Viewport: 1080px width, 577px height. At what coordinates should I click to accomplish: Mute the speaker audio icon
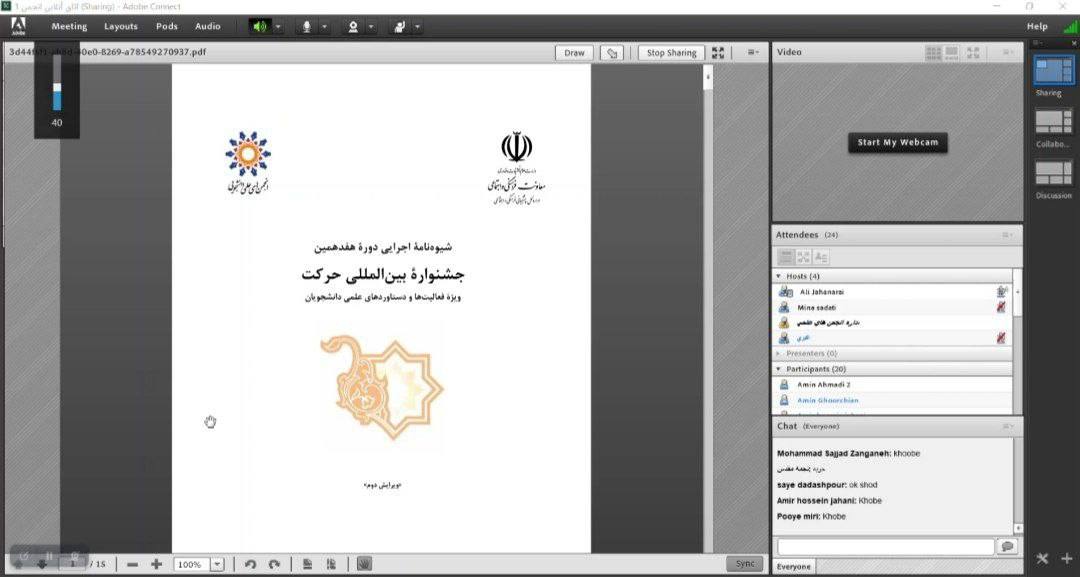tap(259, 26)
